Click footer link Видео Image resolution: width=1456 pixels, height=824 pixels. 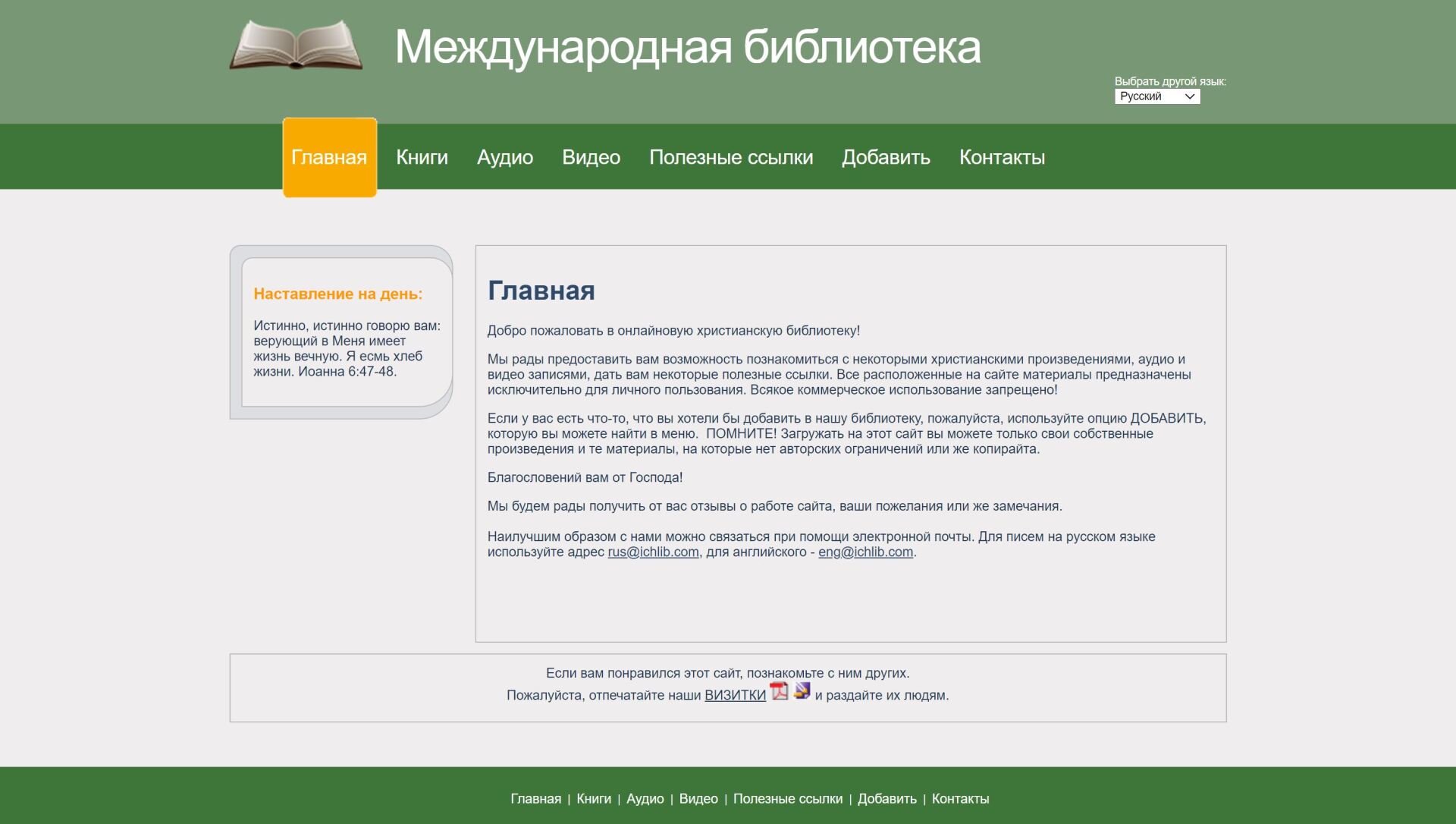[x=698, y=799]
